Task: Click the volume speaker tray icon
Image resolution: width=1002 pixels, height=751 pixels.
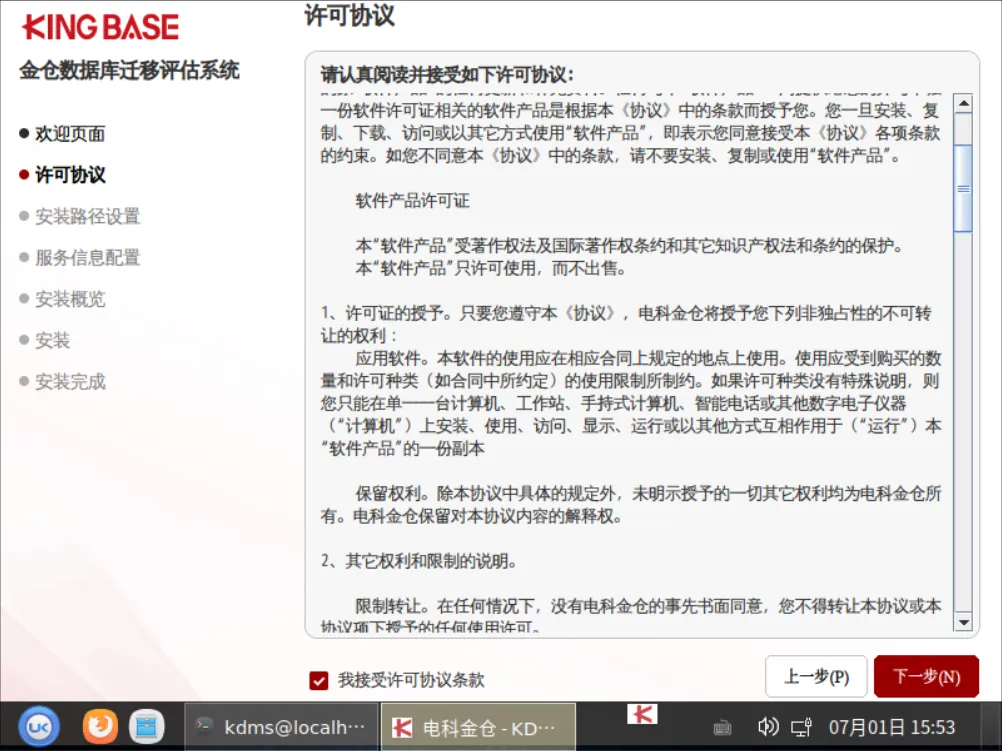Action: pos(767,727)
